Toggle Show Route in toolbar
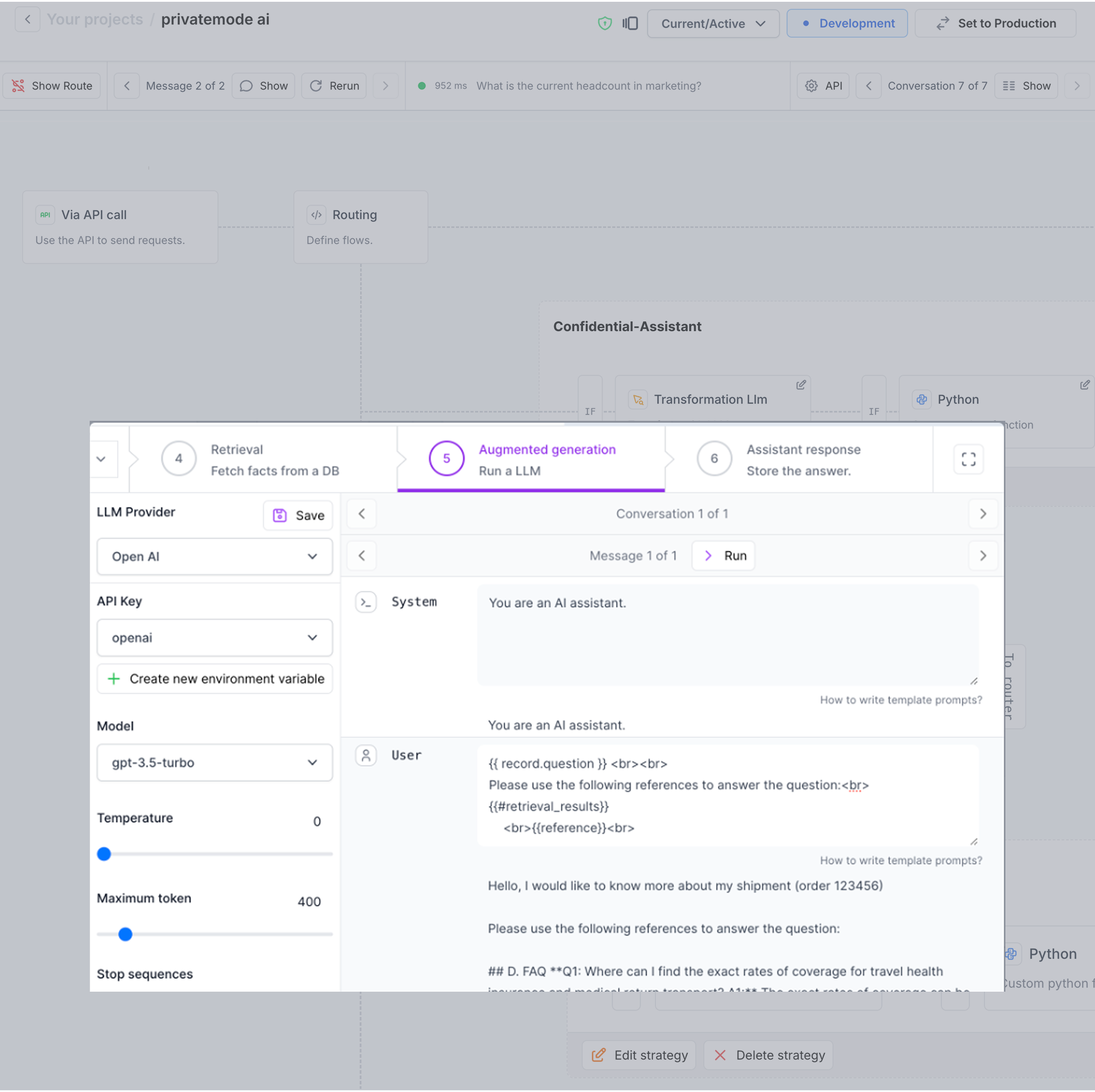Image resolution: width=1095 pixels, height=1092 pixels. 52,86
